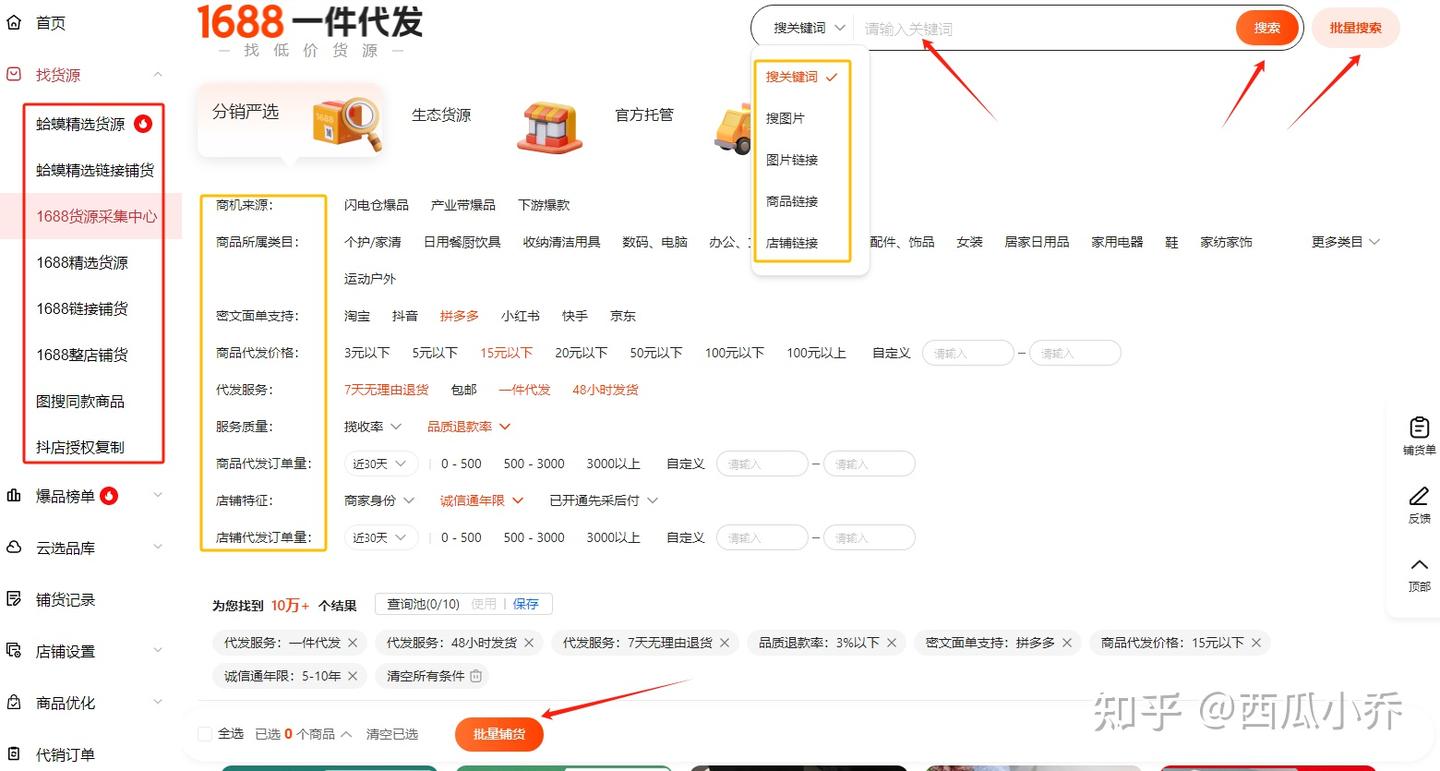The width and height of the screenshot is (1440, 771).
Task: Toggle the 包邮 shipping filter
Action: tap(462, 389)
